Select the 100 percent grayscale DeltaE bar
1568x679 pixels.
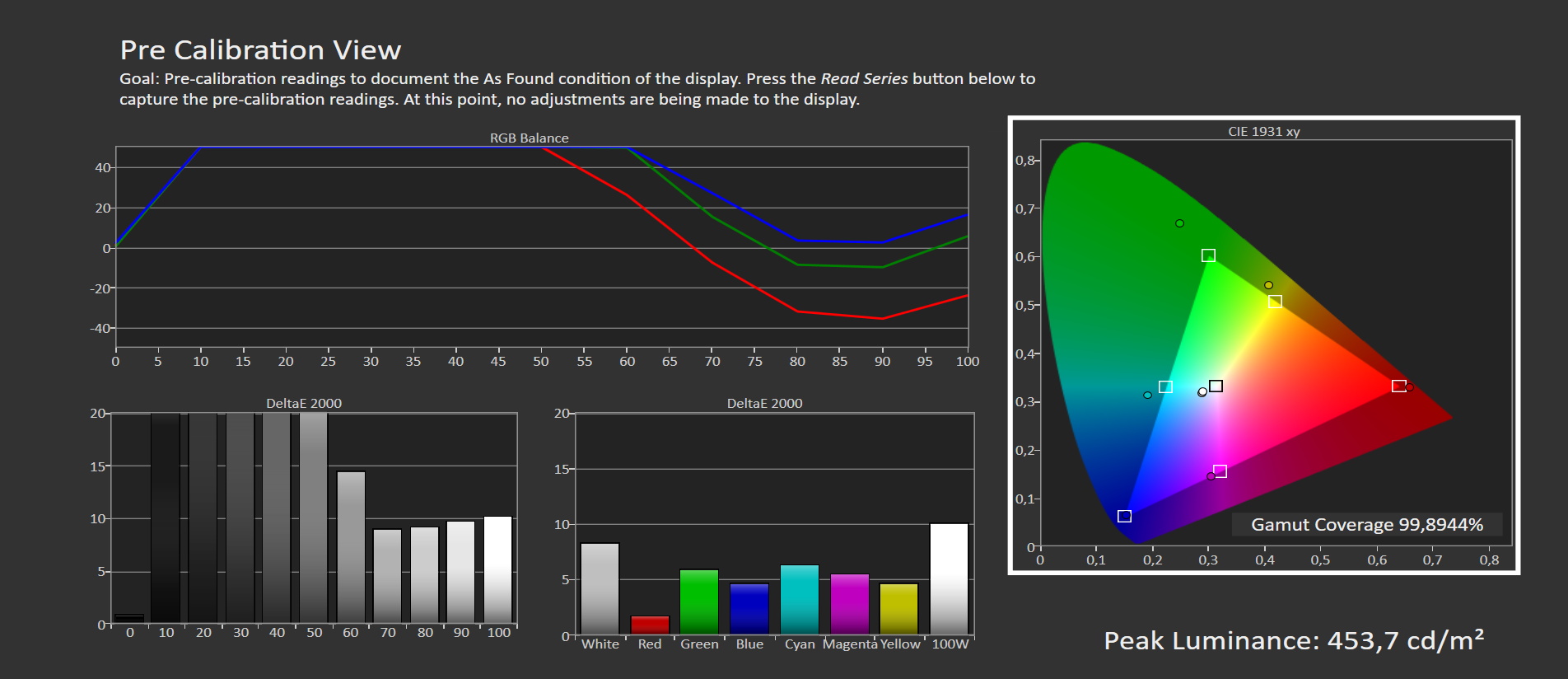tap(498, 569)
